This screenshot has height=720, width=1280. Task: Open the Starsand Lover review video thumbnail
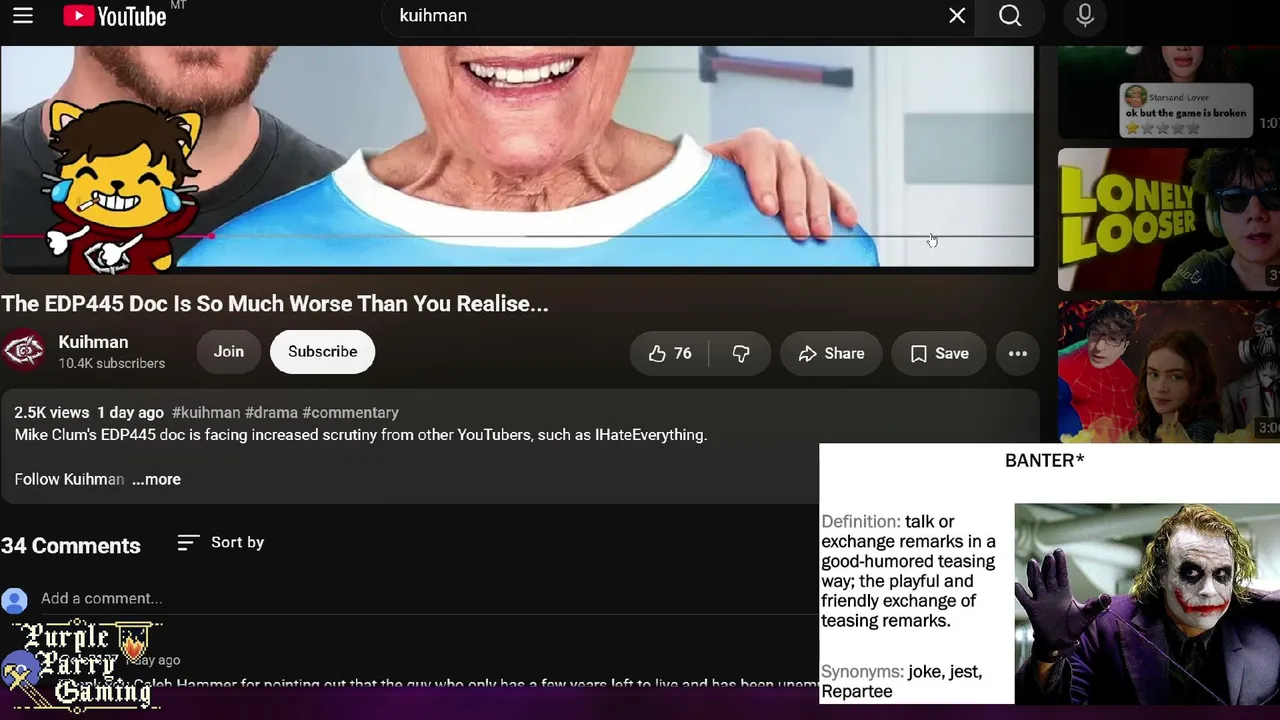point(1169,92)
